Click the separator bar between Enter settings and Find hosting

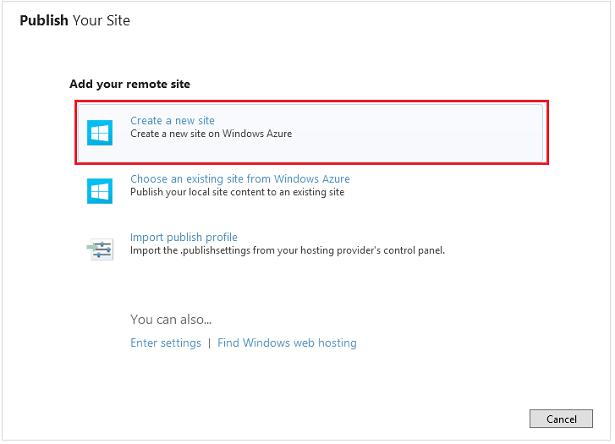pos(209,343)
